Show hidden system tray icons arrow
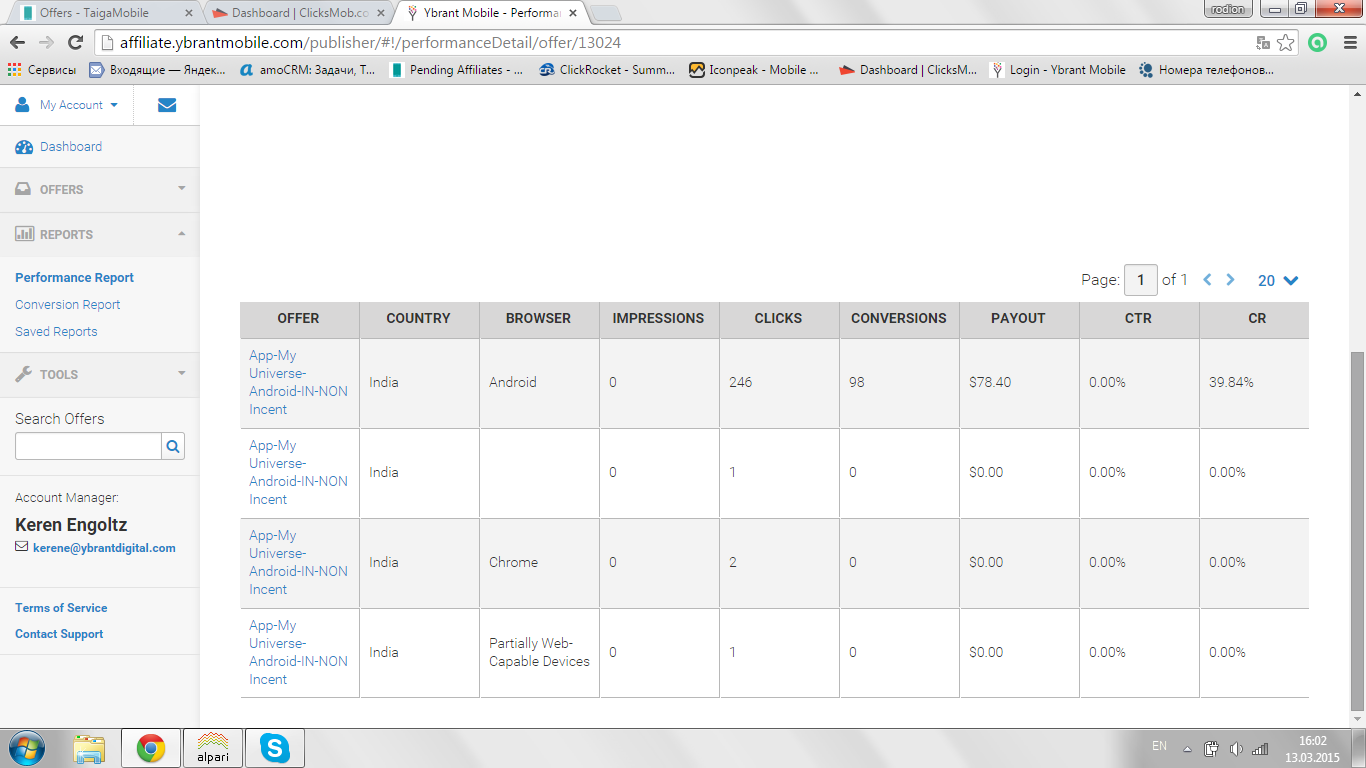Screen dimensions: 1366x768 click(1187, 748)
